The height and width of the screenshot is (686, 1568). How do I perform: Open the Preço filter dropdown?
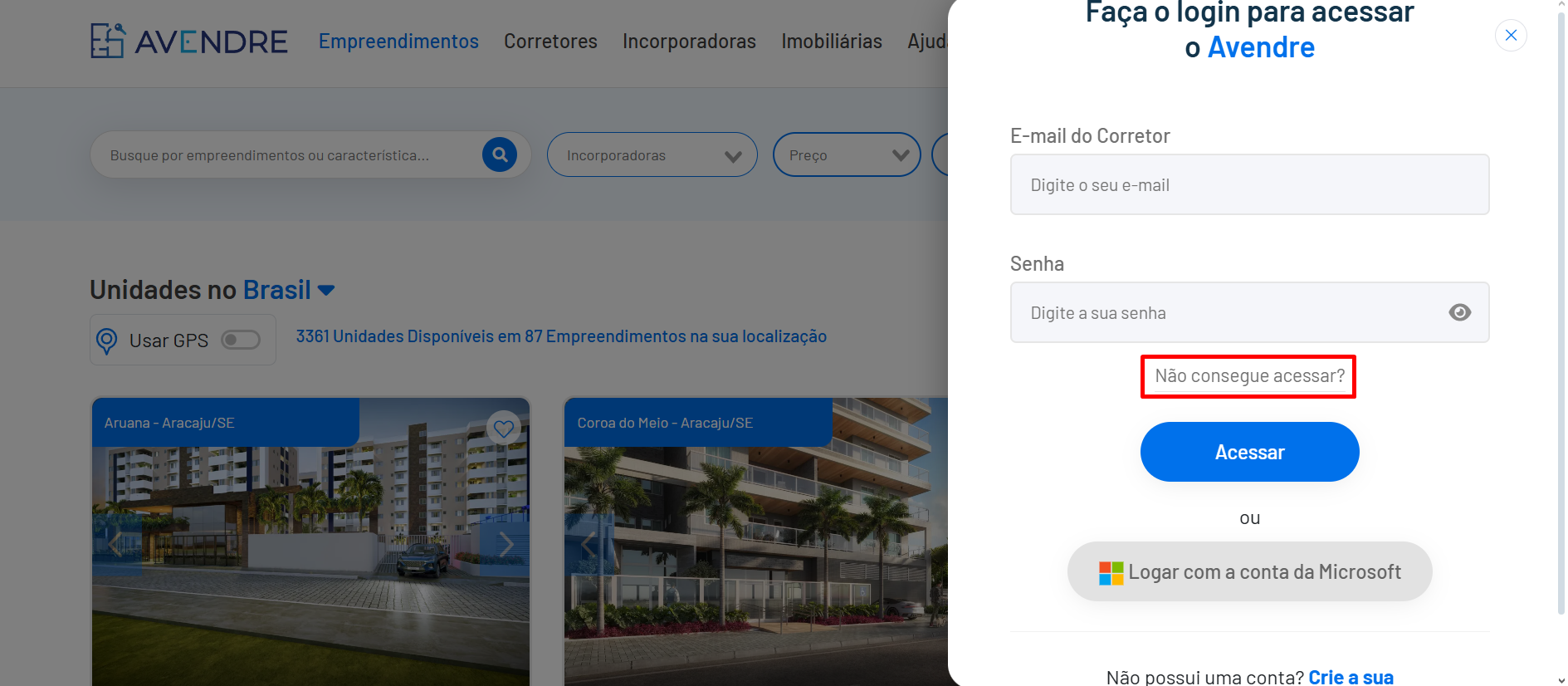pyautogui.click(x=847, y=154)
